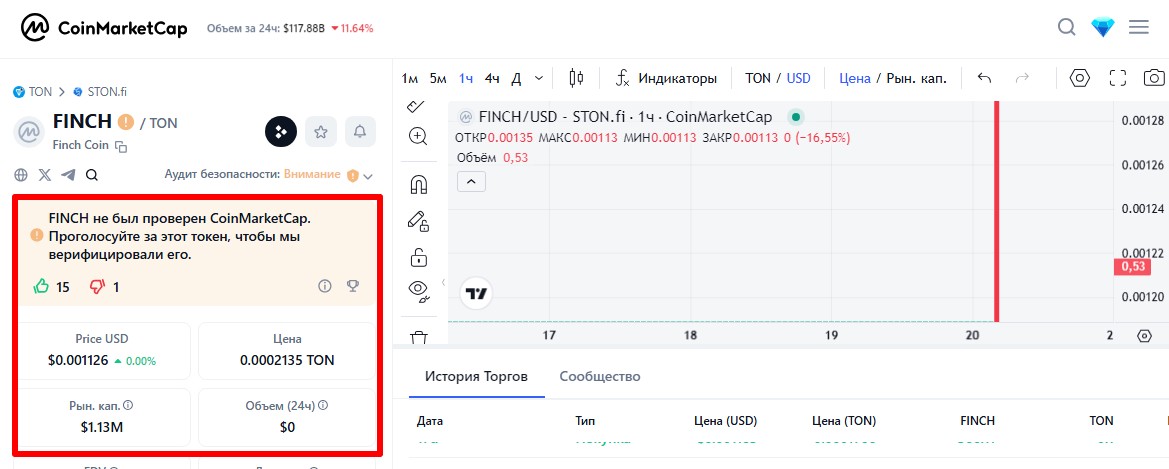Open Индикаторы indicators
The image size is (1169, 469).
click(666, 78)
